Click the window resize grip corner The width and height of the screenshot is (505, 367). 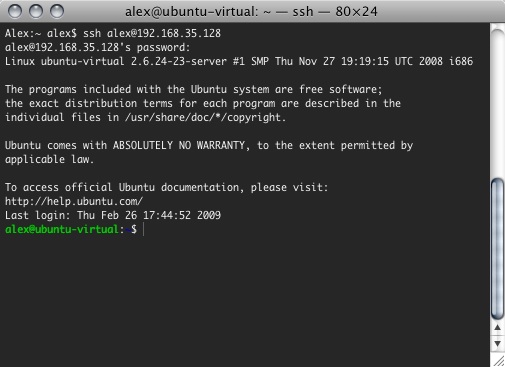point(498,361)
